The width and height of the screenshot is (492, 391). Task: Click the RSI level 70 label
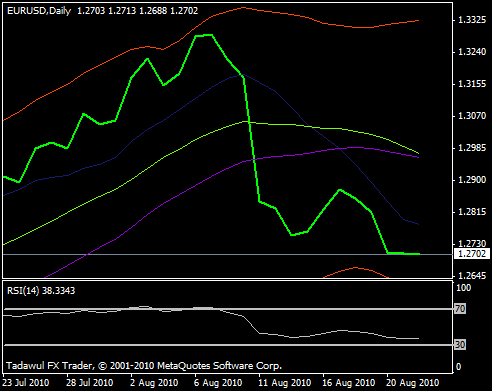coord(460,309)
